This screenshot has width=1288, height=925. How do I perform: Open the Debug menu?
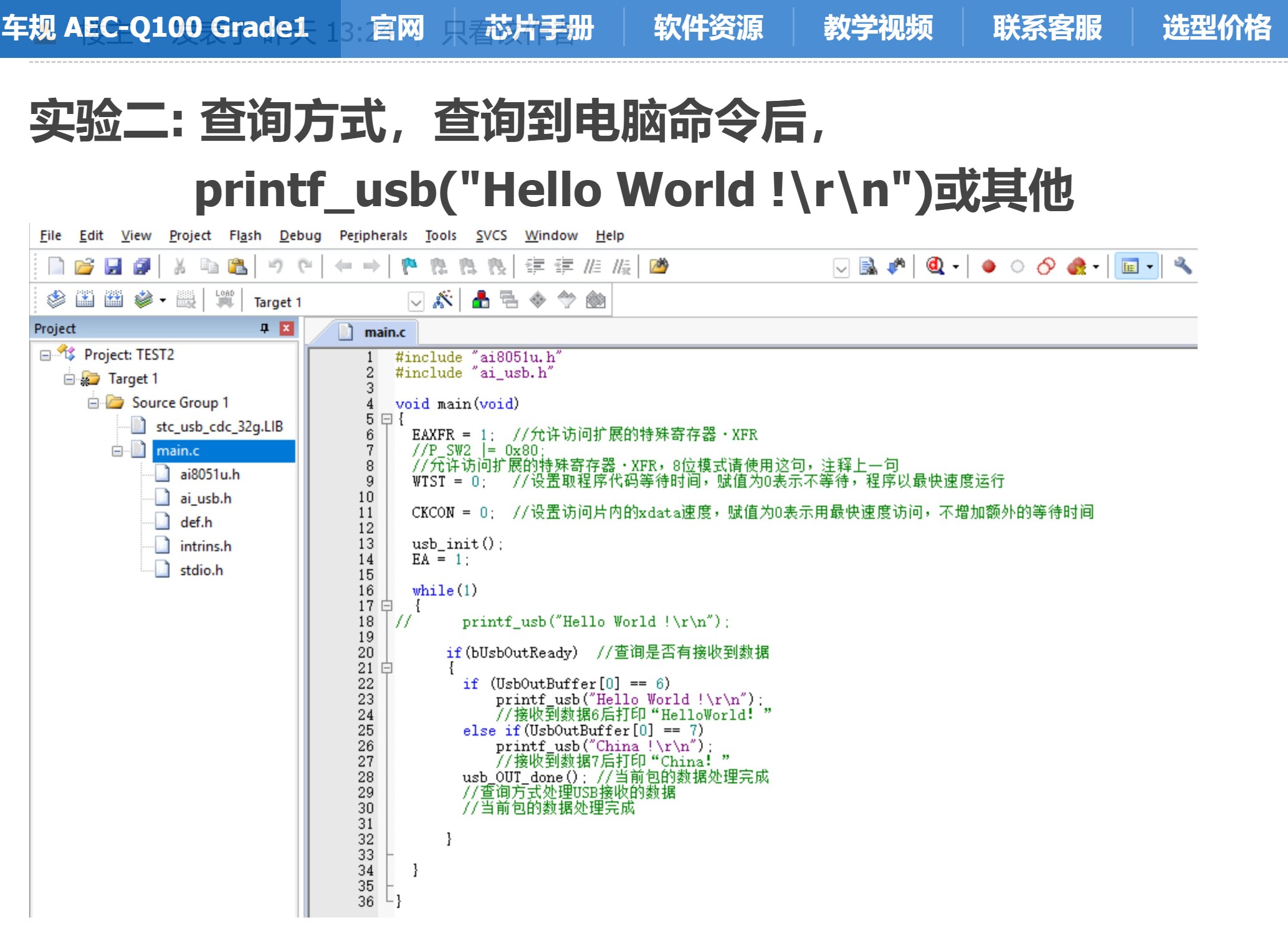[300, 235]
